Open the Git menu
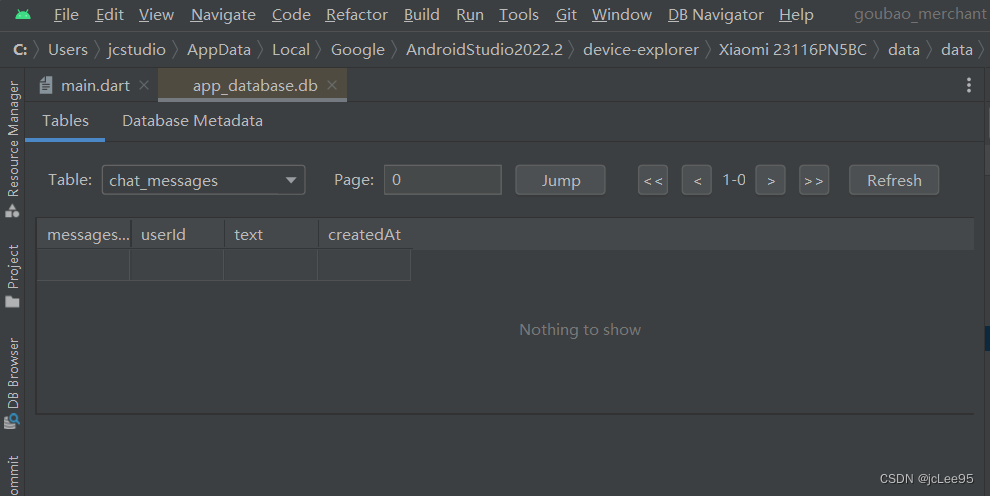The width and height of the screenshot is (990, 496). (x=566, y=15)
